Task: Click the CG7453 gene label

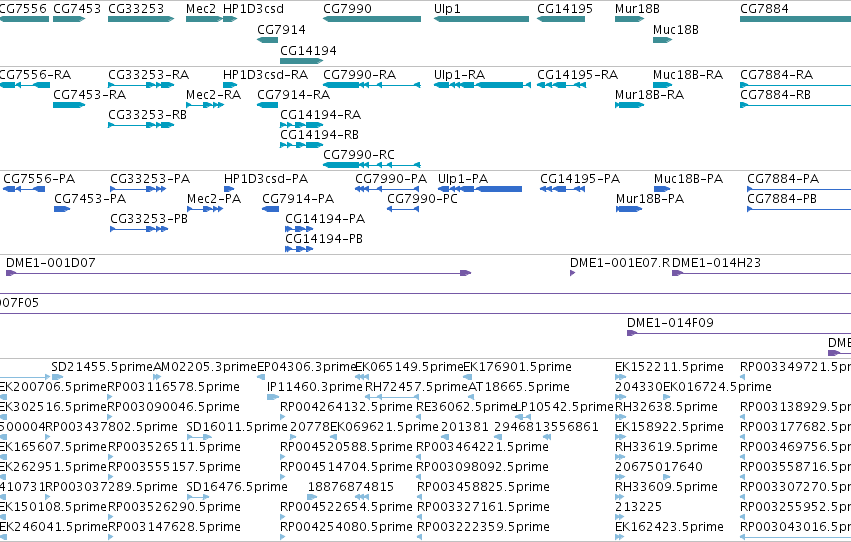Action: [77, 9]
